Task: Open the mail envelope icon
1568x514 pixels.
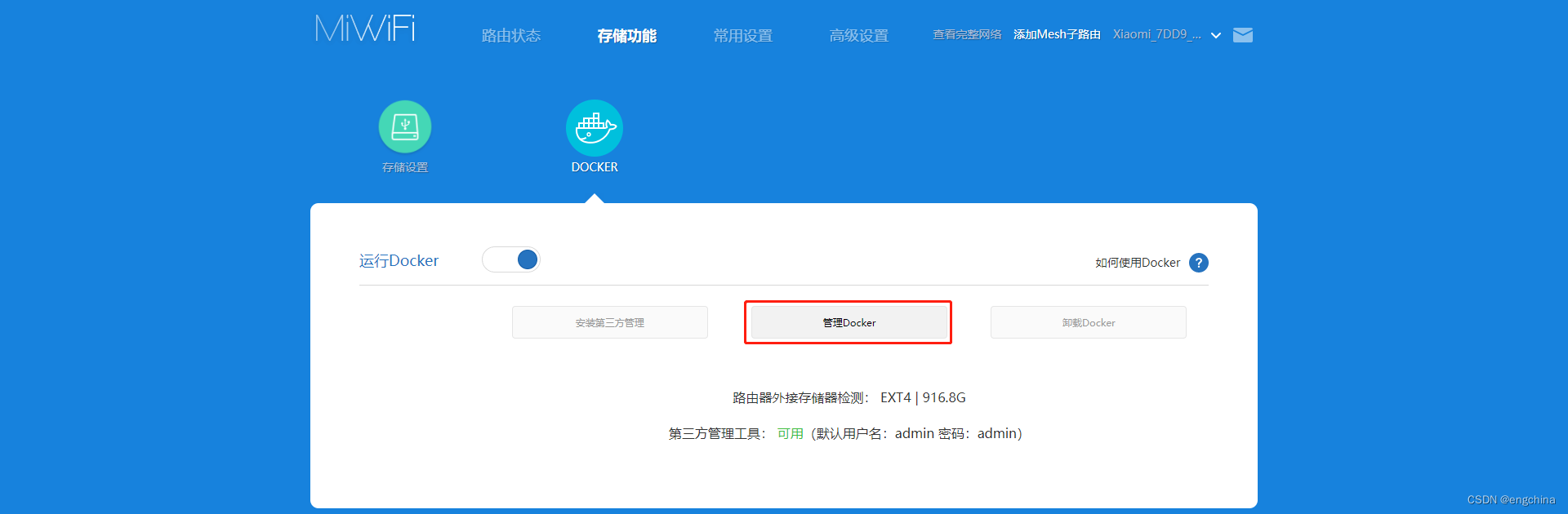Action: point(1243,35)
